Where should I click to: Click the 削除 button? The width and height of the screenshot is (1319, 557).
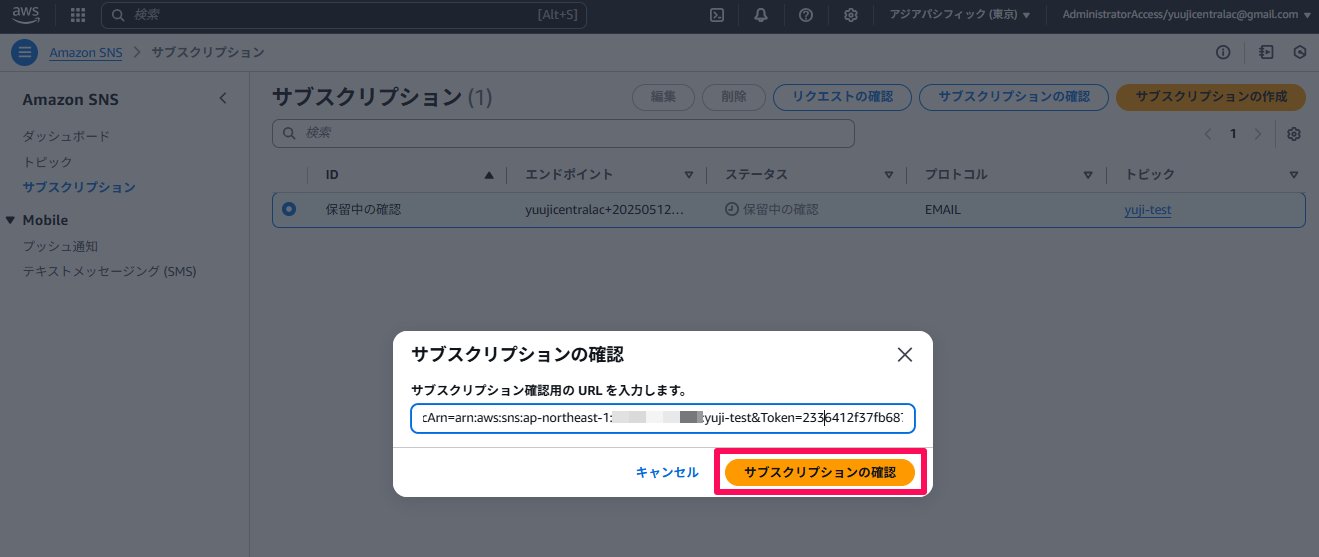pyautogui.click(x=733, y=97)
